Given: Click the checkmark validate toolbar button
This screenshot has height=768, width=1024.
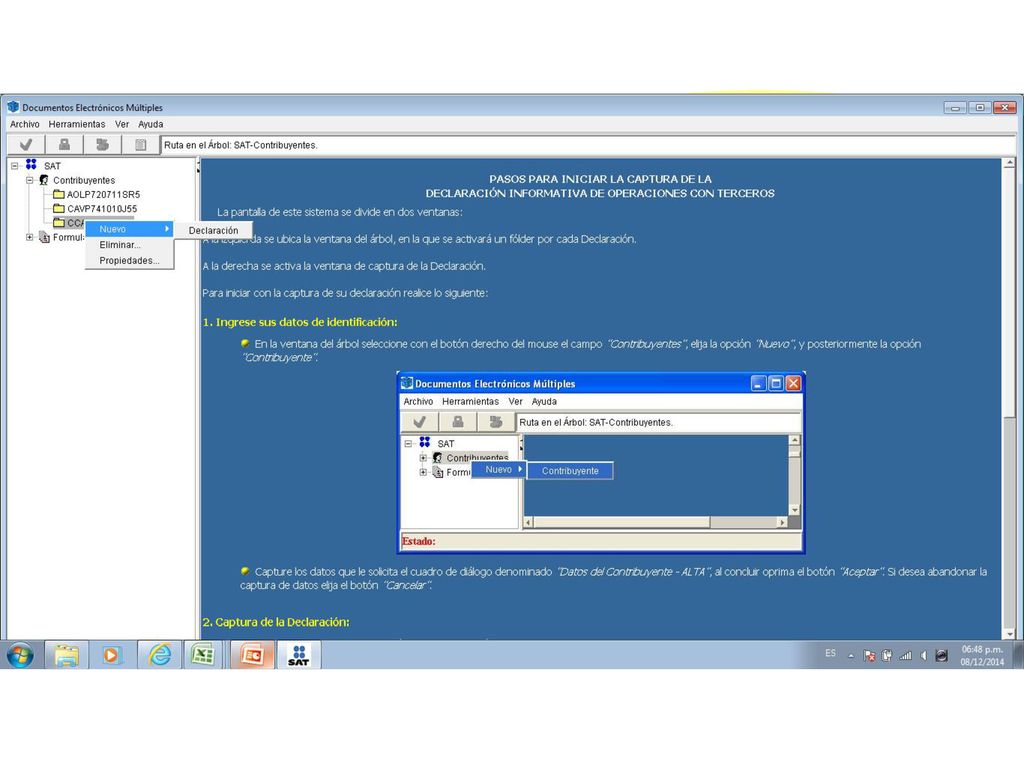Looking at the screenshot, I should (26, 145).
